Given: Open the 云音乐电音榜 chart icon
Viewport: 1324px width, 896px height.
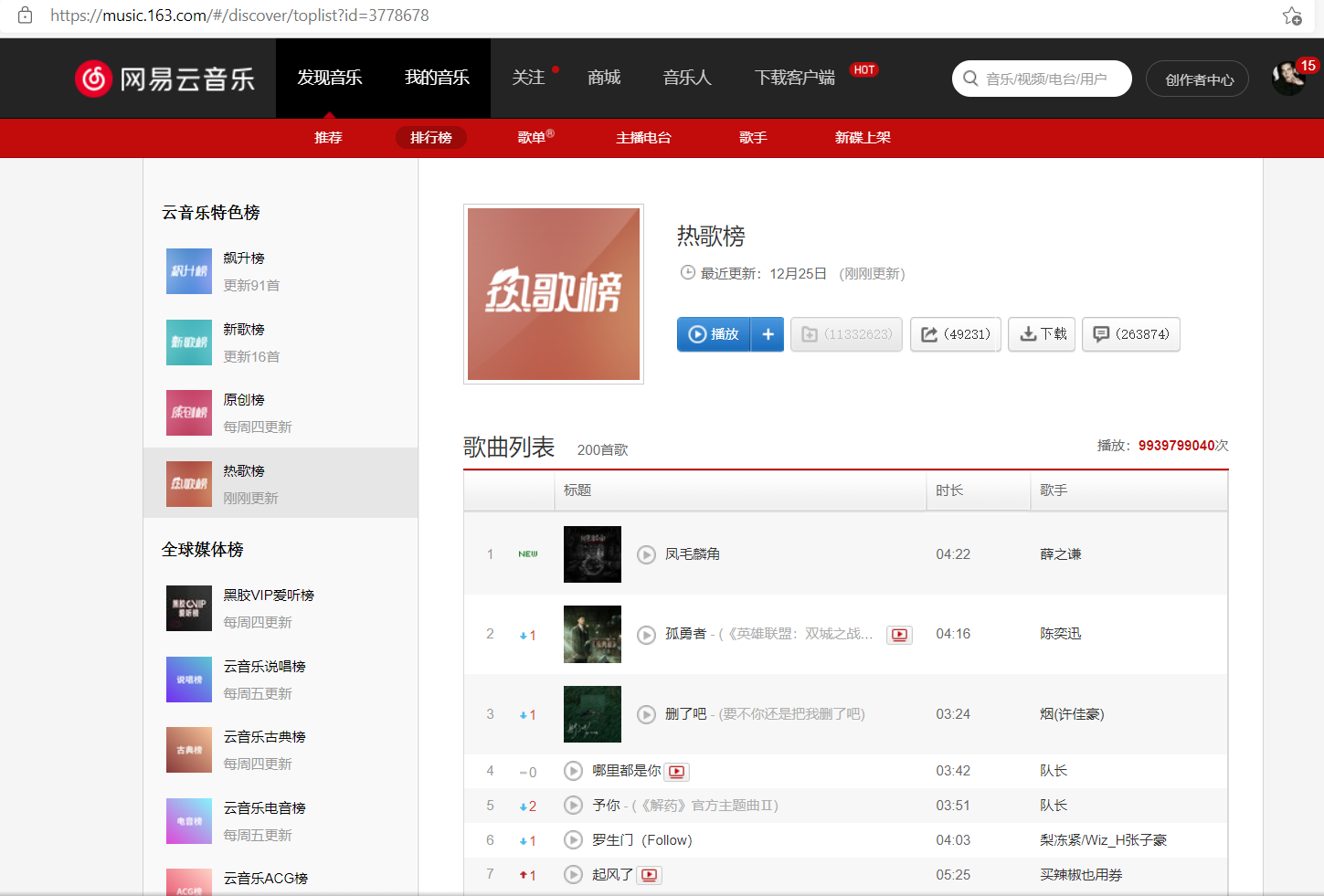Looking at the screenshot, I should [x=189, y=821].
